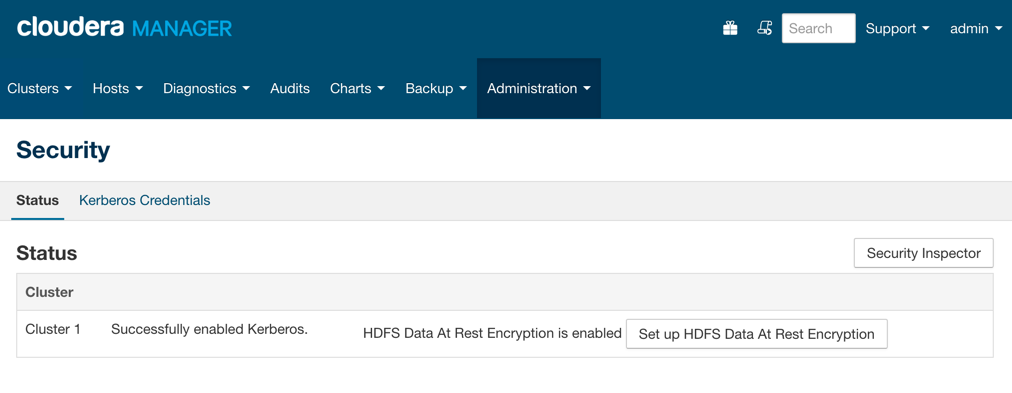Expand the Diagnostics menu
1012x393 pixels.
[x=206, y=88]
